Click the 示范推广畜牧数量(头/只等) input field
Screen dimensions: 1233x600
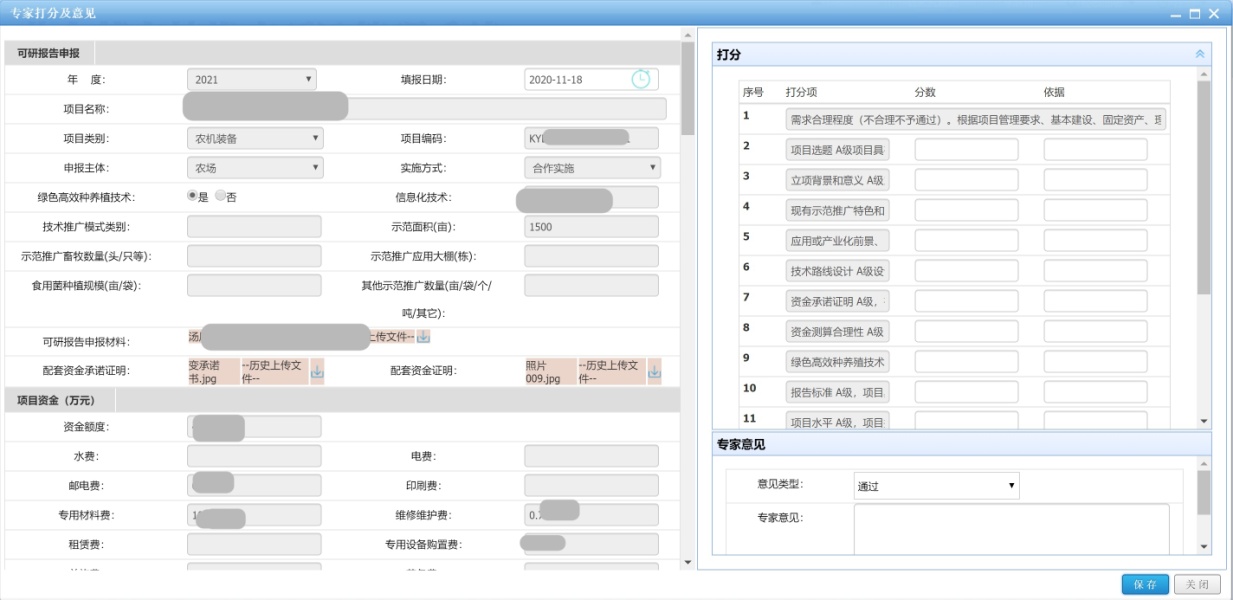pos(254,256)
